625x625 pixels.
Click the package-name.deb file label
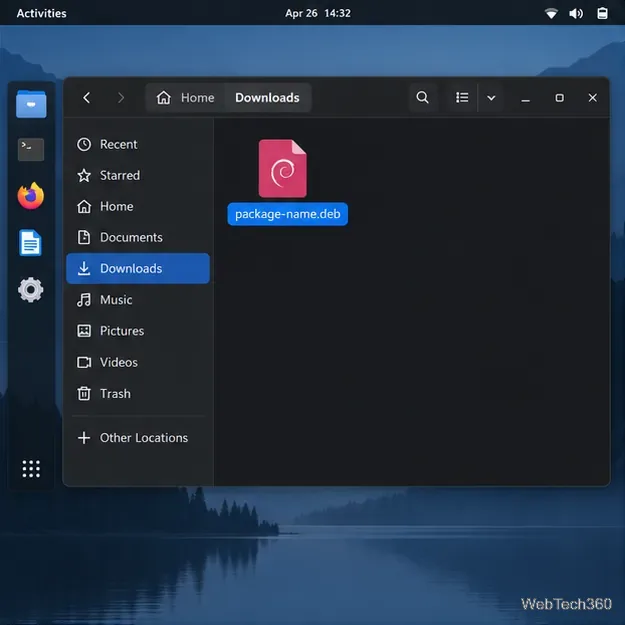(x=287, y=214)
